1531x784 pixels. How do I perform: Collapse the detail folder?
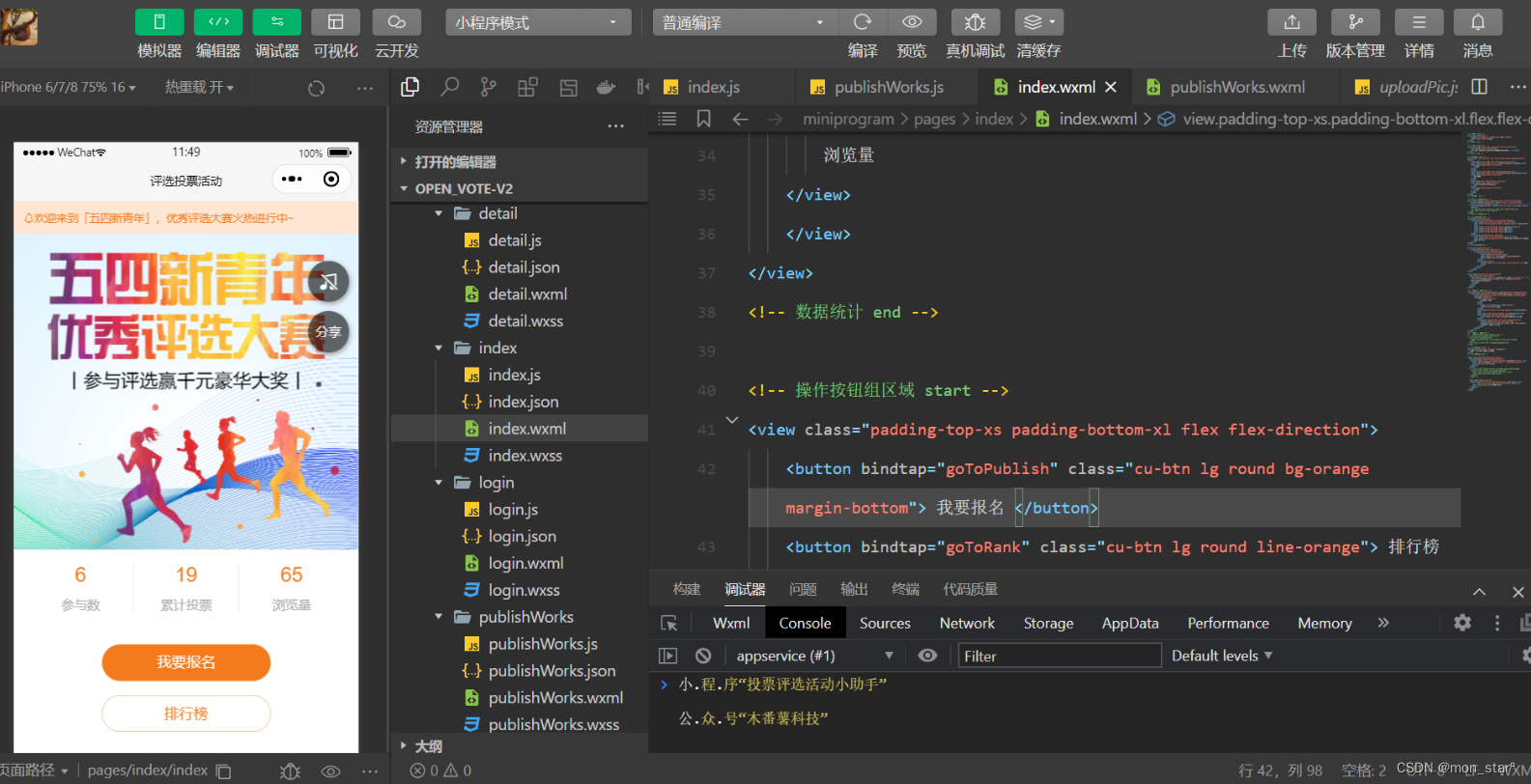(x=439, y=213)
